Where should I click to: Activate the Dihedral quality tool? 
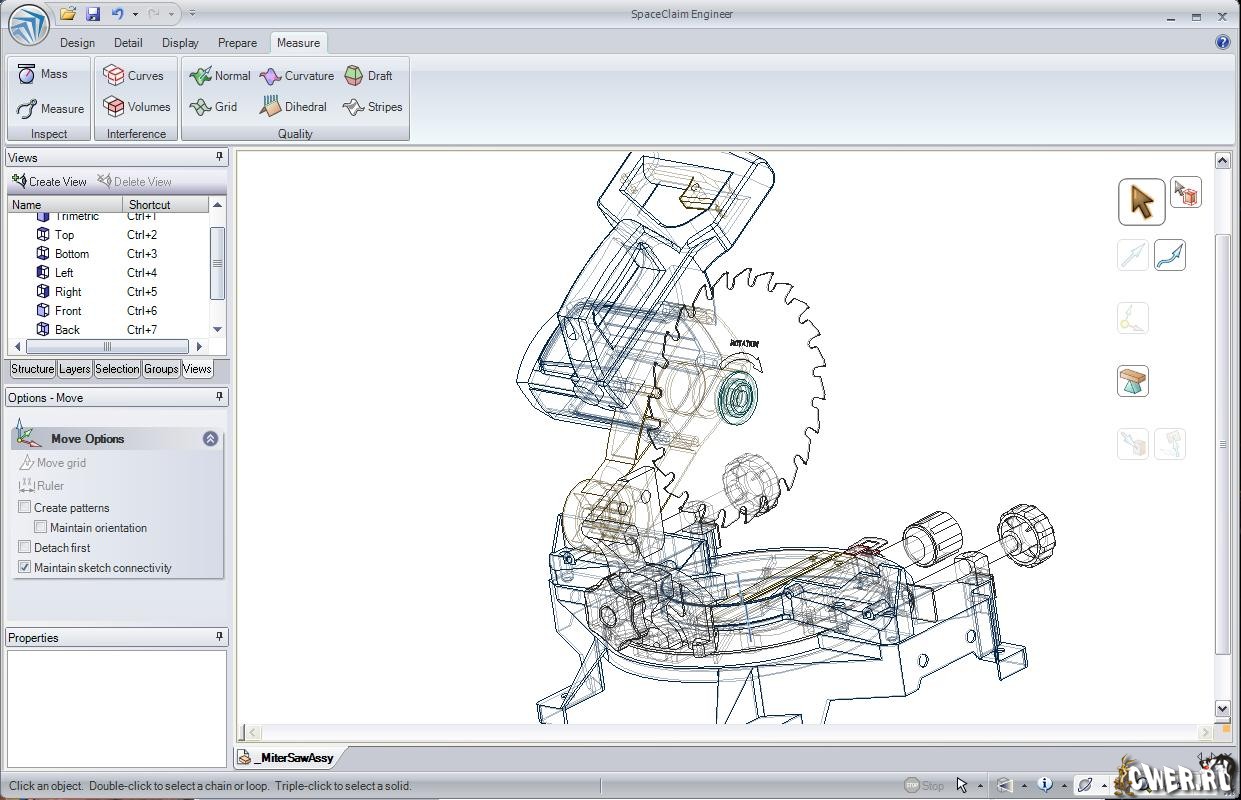coord(293,107)
